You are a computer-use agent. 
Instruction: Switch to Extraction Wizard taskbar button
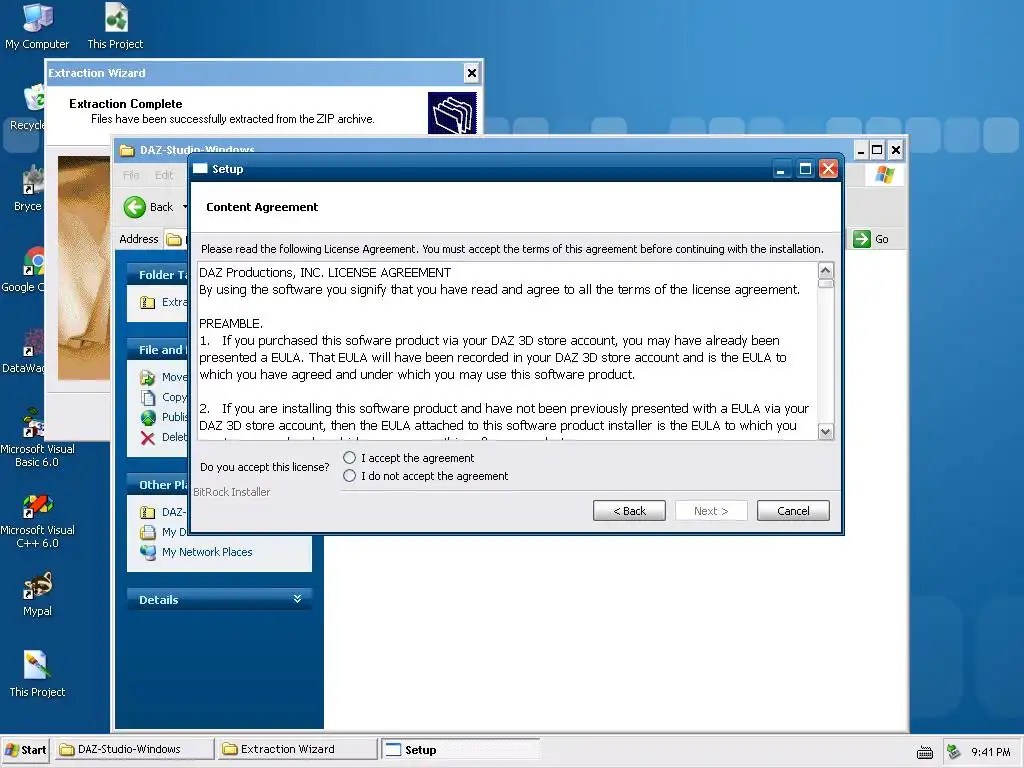coord(298,749)
